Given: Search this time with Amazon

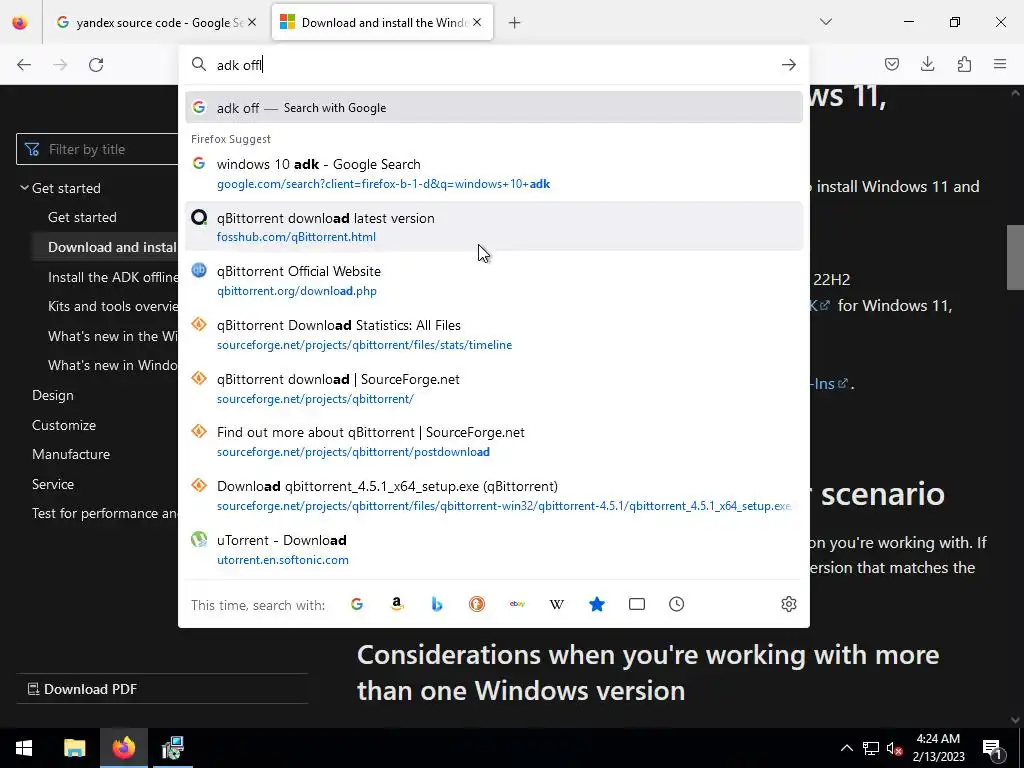Looking at the screenshot, I should tap(396, 604).
